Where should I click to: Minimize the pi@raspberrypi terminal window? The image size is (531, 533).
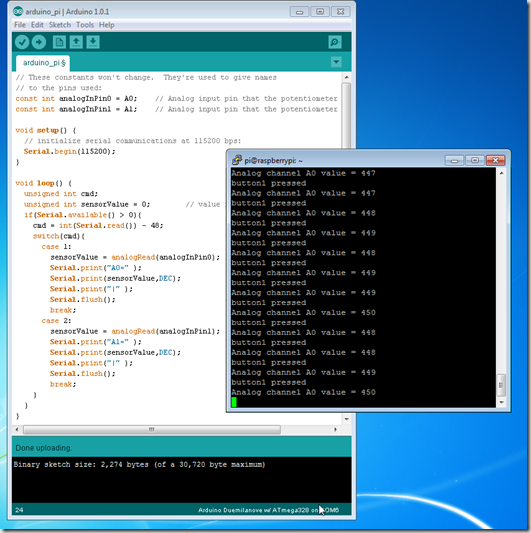point(454,160)
